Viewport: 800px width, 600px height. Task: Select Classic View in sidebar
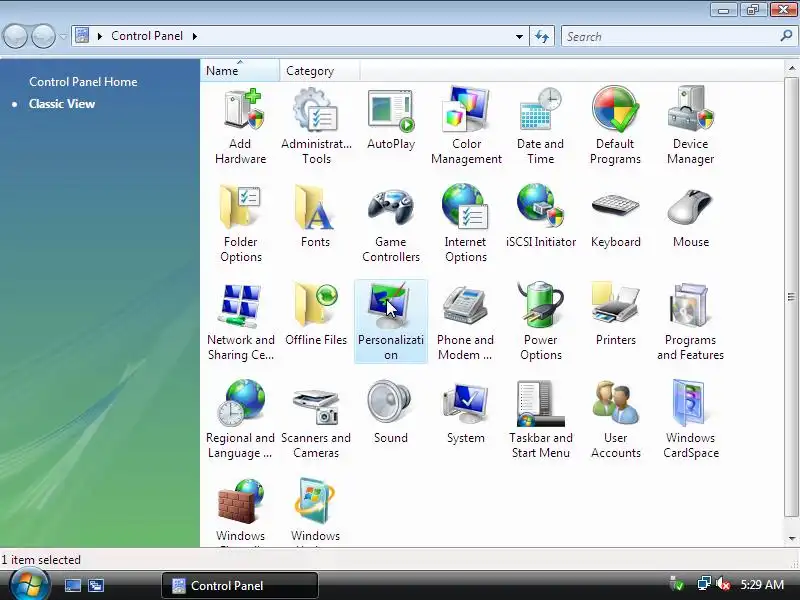click(62, 104)
